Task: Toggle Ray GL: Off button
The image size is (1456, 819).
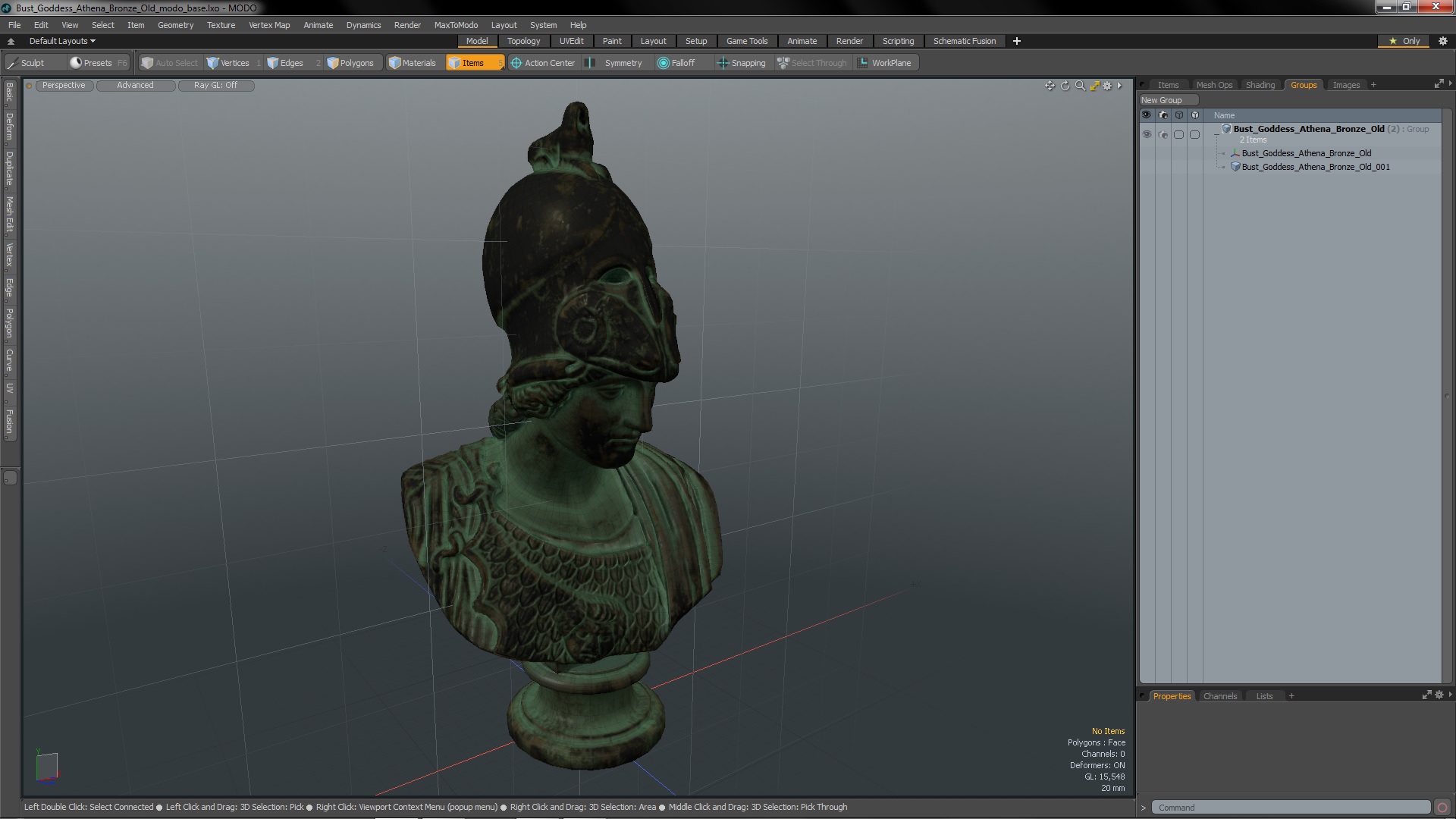Action: point(215,85)
